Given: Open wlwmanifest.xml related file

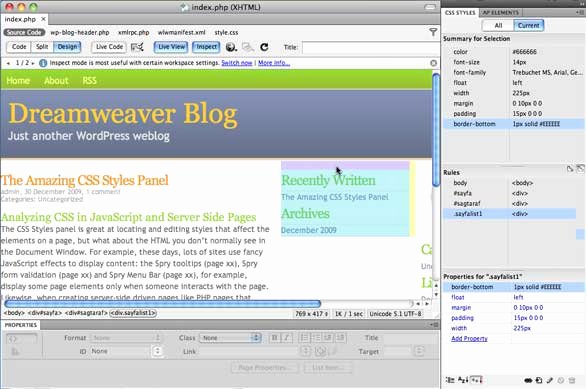Looking at the screenshot, I should 181,33.
